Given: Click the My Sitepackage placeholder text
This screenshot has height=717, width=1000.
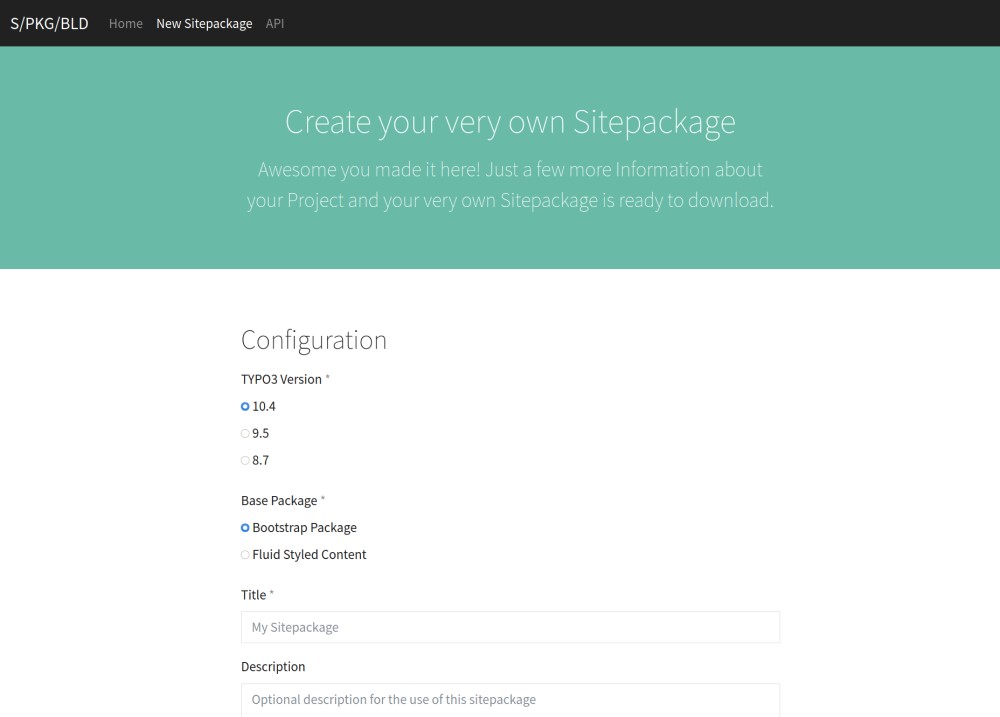Looking at the screenshot, I should (295, 627).
